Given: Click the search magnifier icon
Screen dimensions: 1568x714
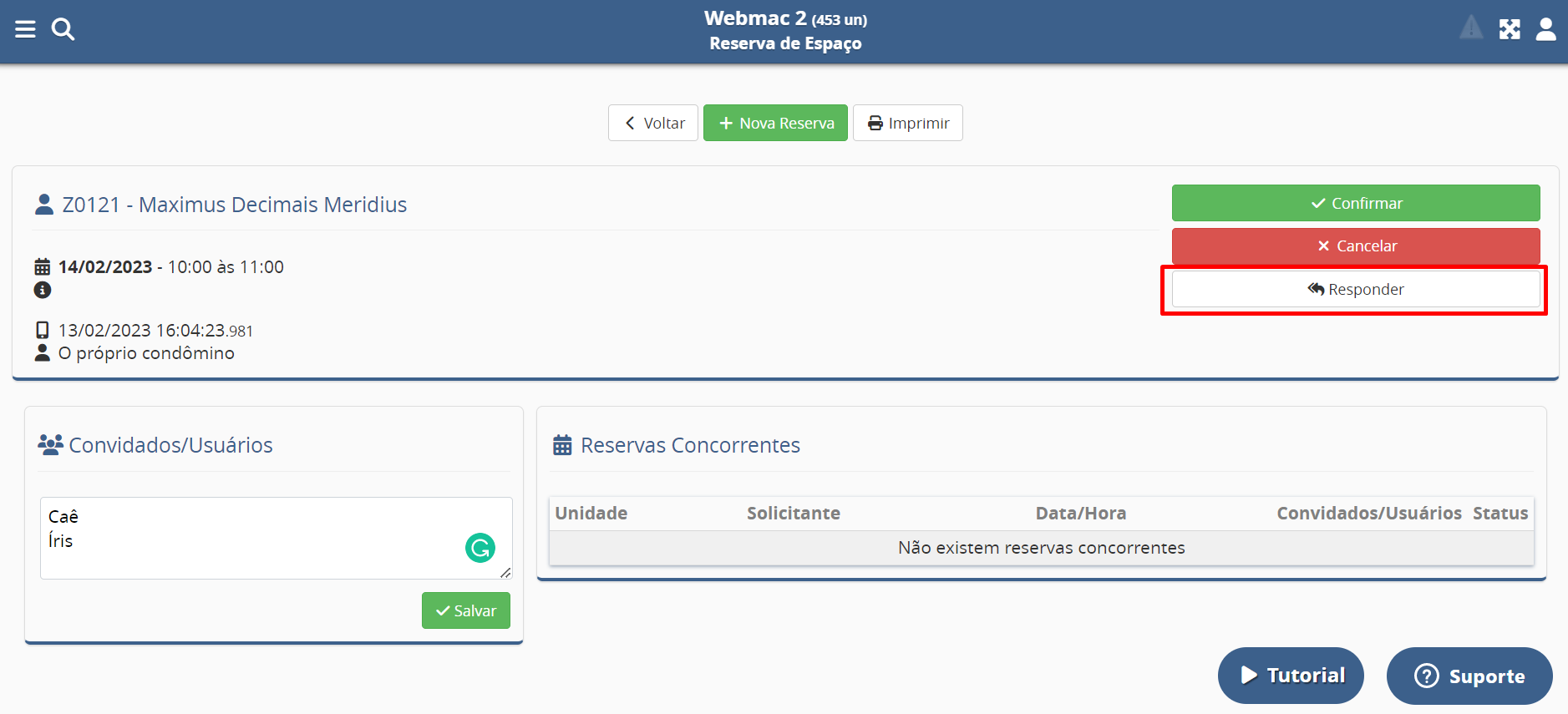Looking at the screenshot, I should pos(63,29).
